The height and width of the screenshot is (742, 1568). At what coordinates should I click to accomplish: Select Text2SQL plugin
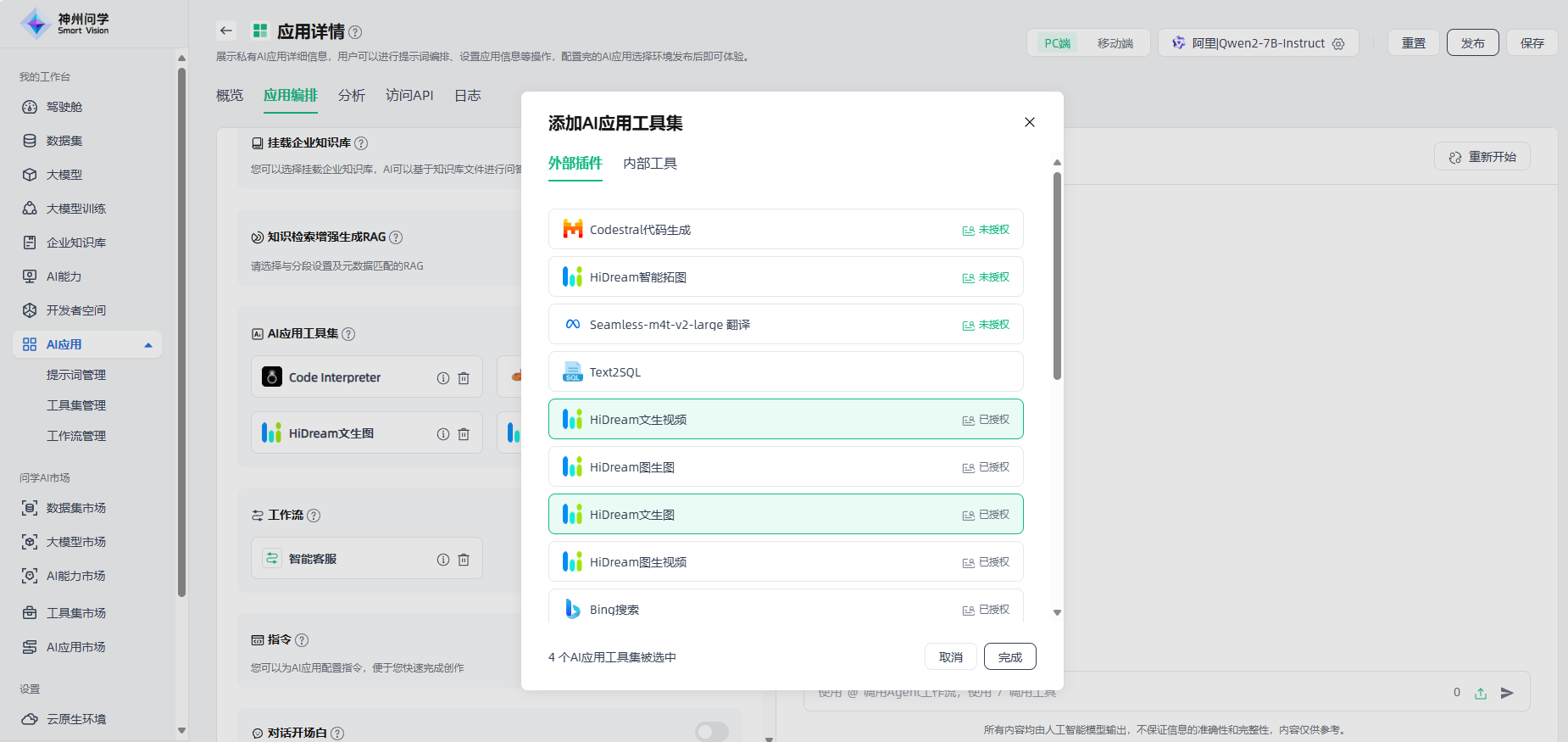click(x=786, y=371)
